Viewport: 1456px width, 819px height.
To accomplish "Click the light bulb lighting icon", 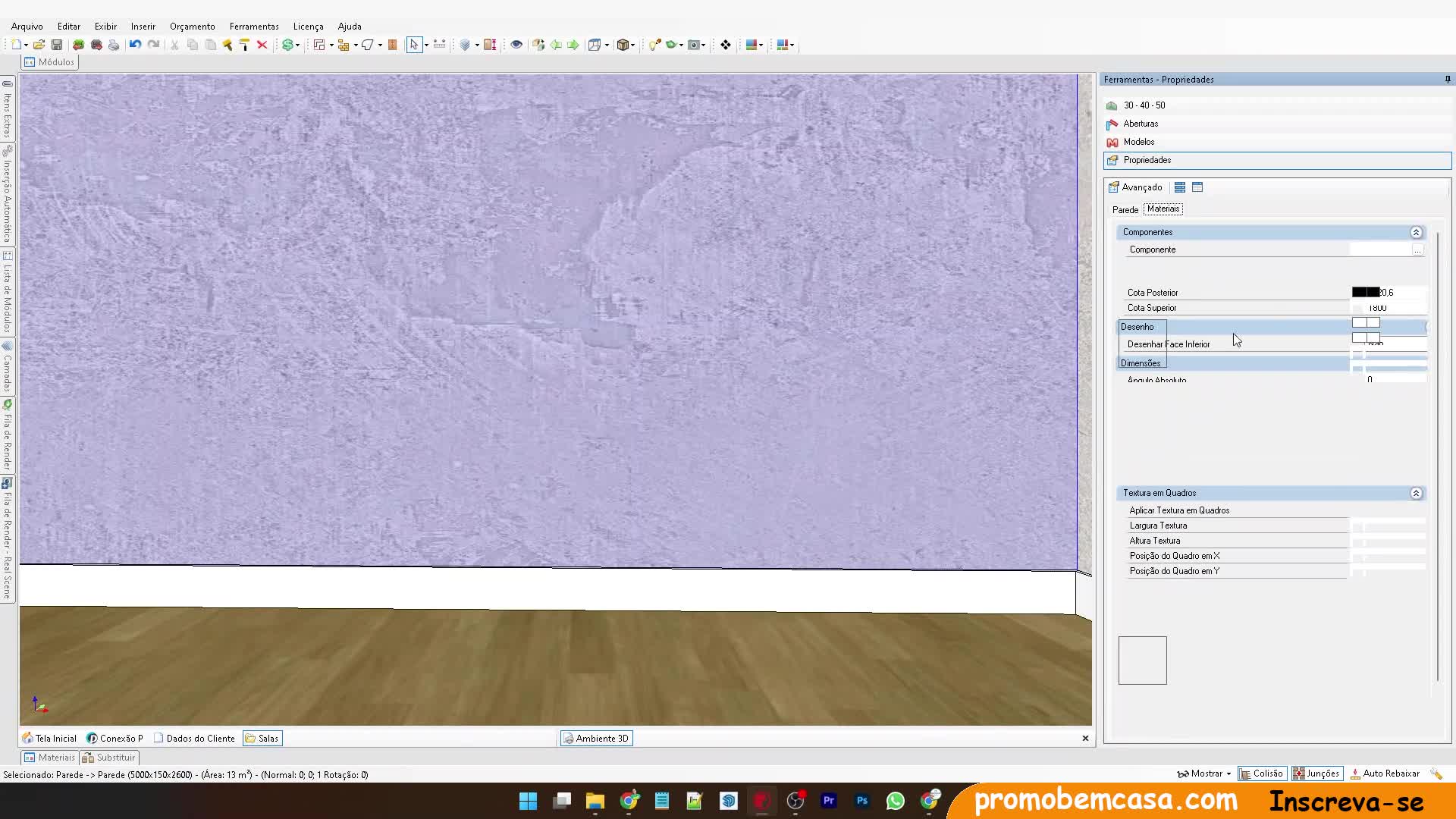I will [x=654, y=45].
